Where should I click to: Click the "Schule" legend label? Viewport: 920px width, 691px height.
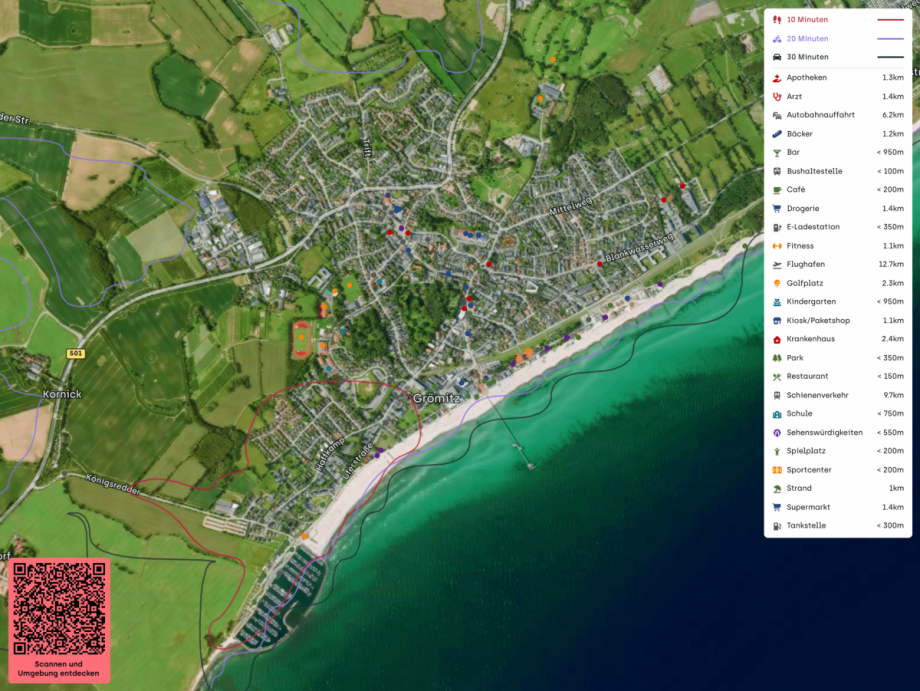coord(799,414)
